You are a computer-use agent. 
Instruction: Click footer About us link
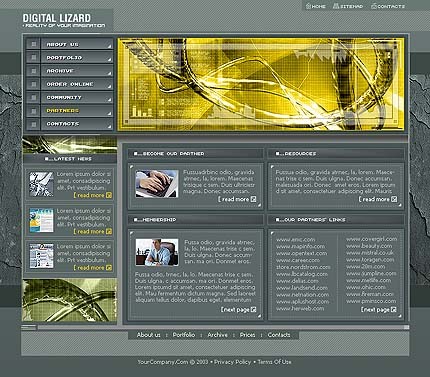(x=148, y=335)
